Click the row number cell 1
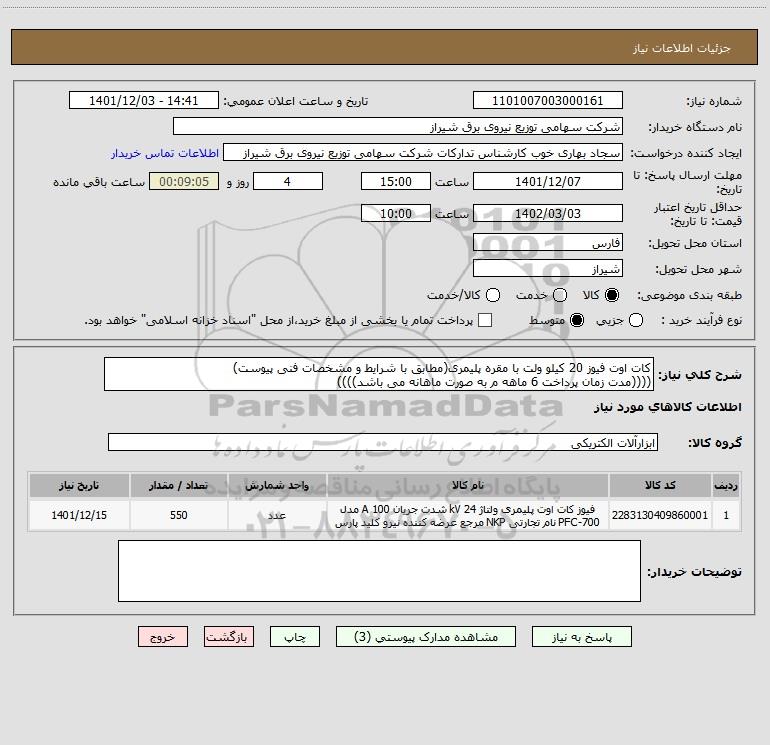The height and width of the screenshot is (745, 770). (726, 515)
